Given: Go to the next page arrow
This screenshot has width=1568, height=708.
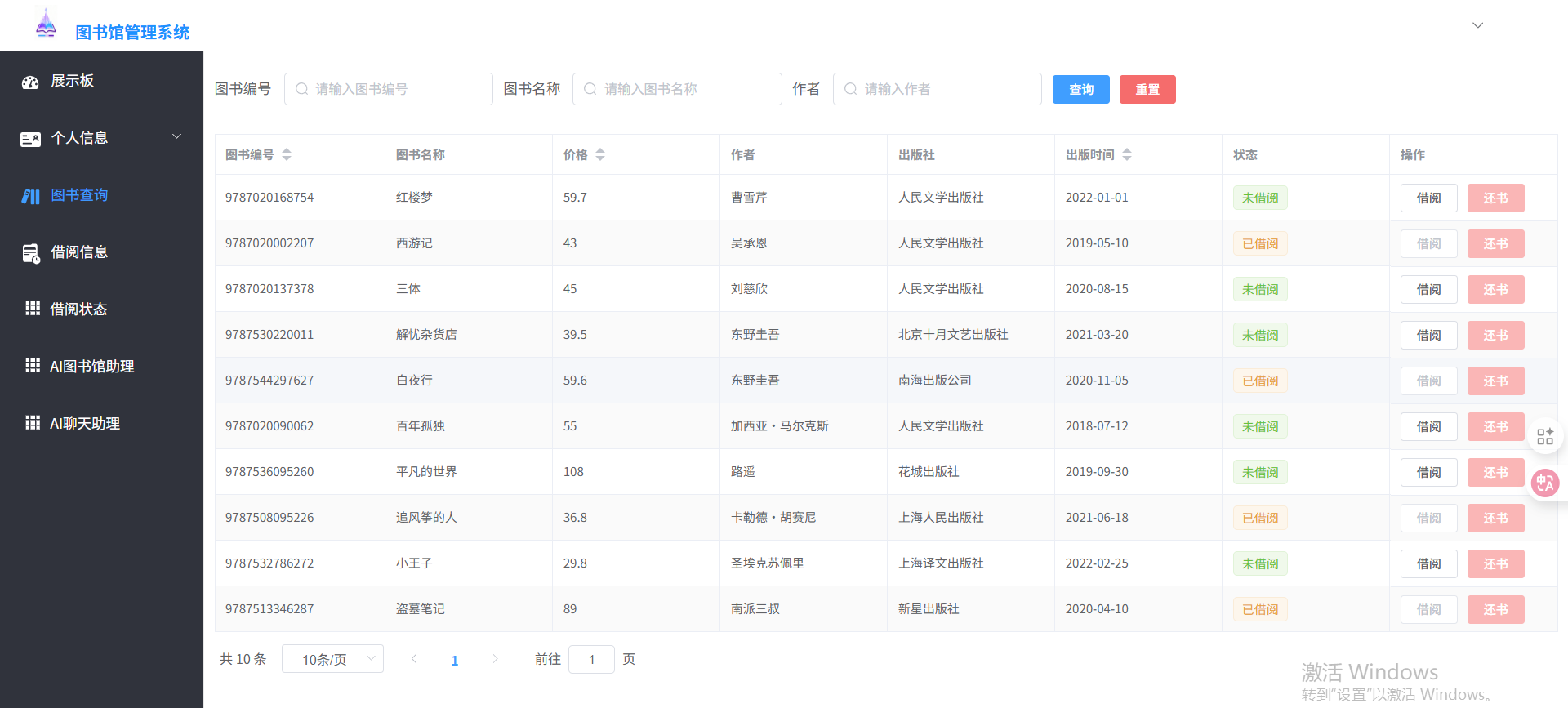Looking at the screenshot, I should click(495, 659).
